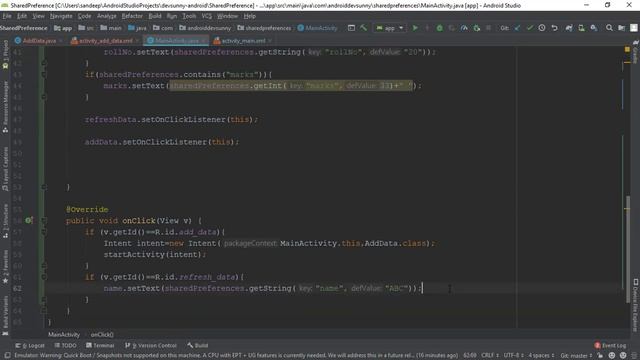Viewport: 640px width, 360px height.
Task: Open the Project tool window side tab
Action: 5,53
